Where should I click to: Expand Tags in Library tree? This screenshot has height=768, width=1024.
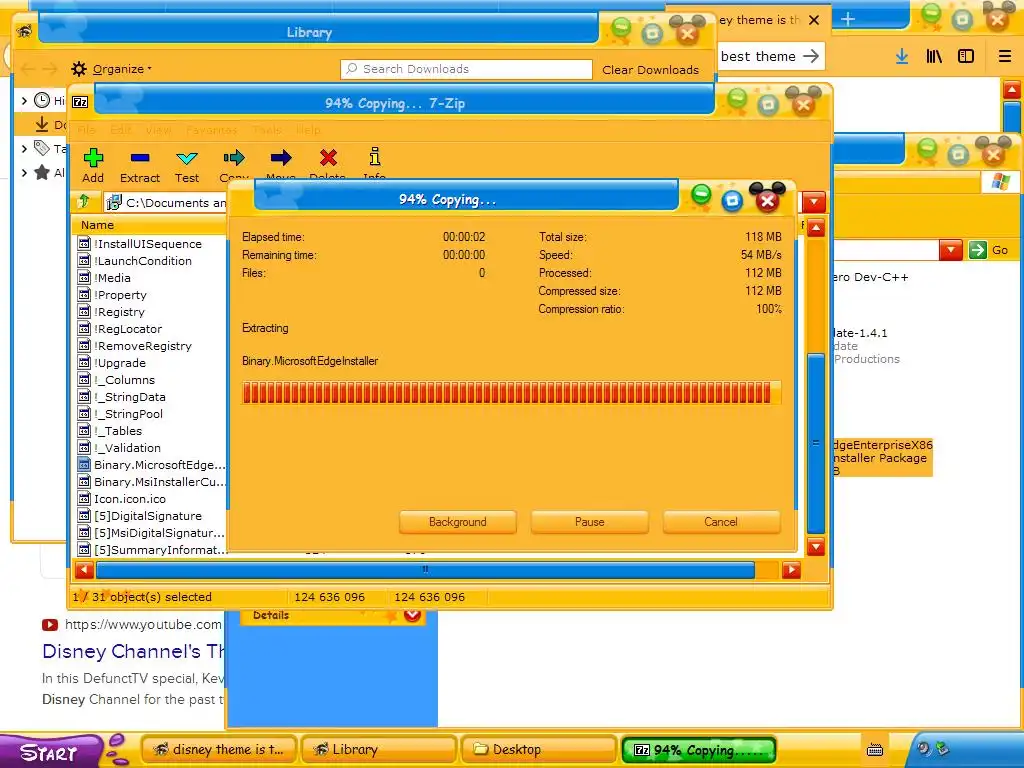click(x=24, y=149)
